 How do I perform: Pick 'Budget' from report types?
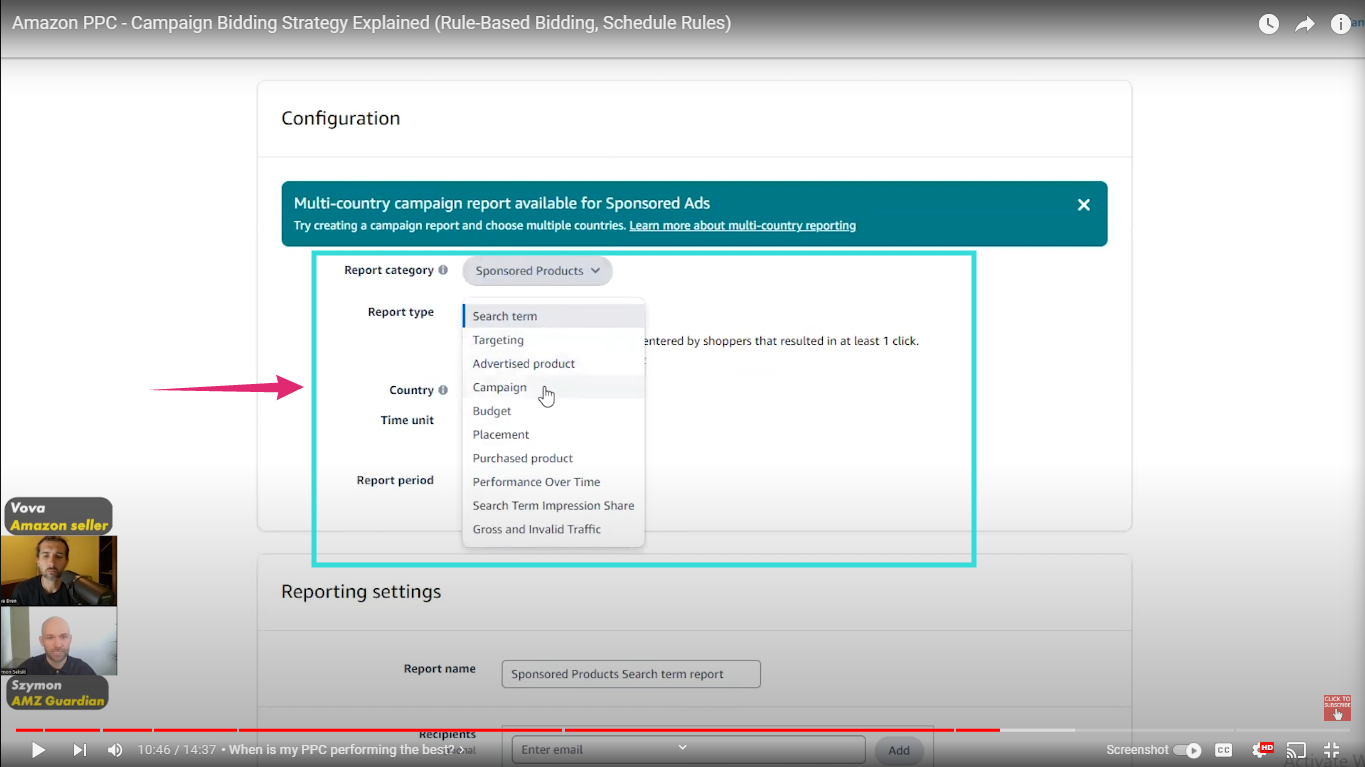[x=554, y=411]
